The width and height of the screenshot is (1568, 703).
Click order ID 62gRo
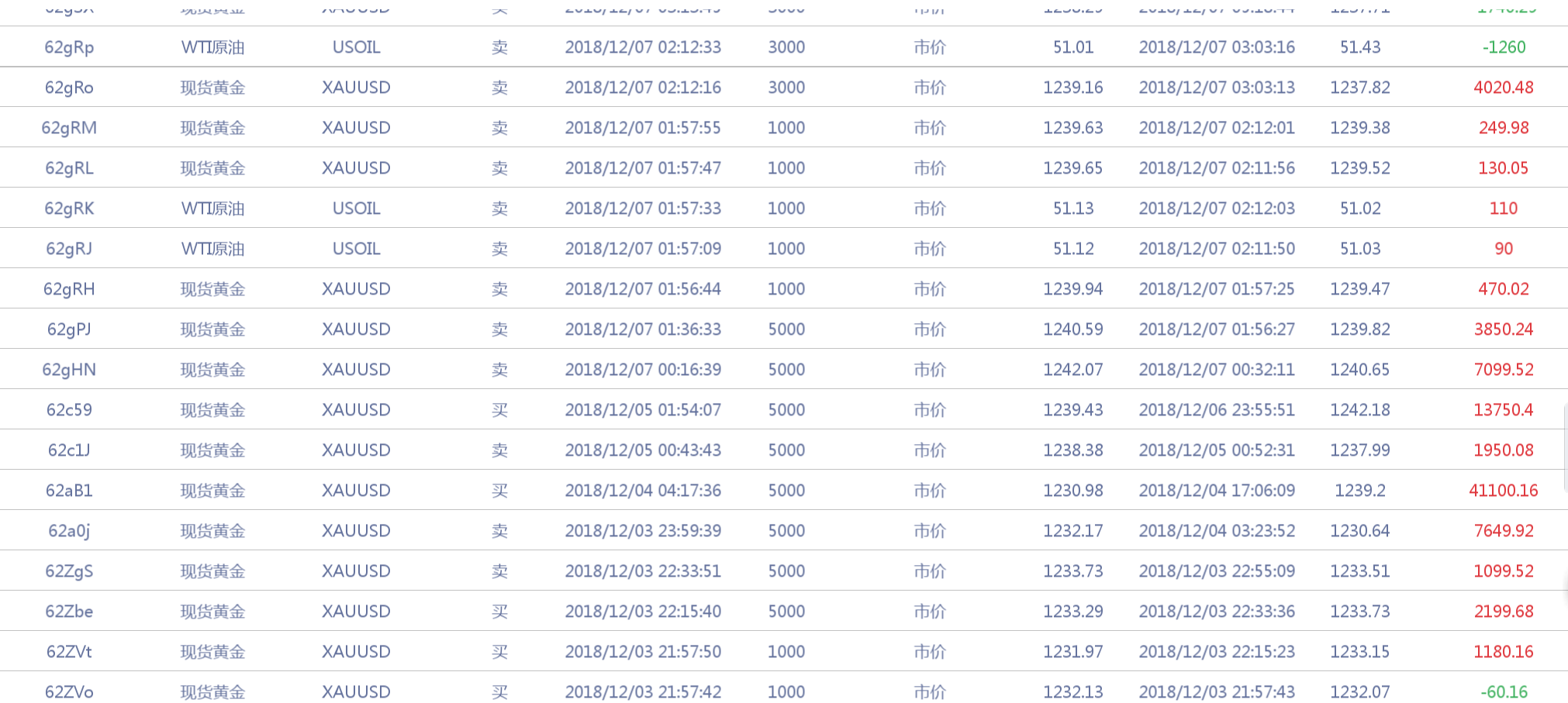click(x=69, y=88)
